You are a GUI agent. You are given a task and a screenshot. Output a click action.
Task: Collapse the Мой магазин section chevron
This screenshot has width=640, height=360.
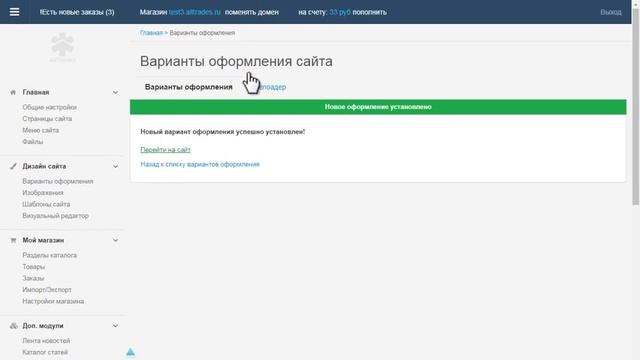pos(116,240)
